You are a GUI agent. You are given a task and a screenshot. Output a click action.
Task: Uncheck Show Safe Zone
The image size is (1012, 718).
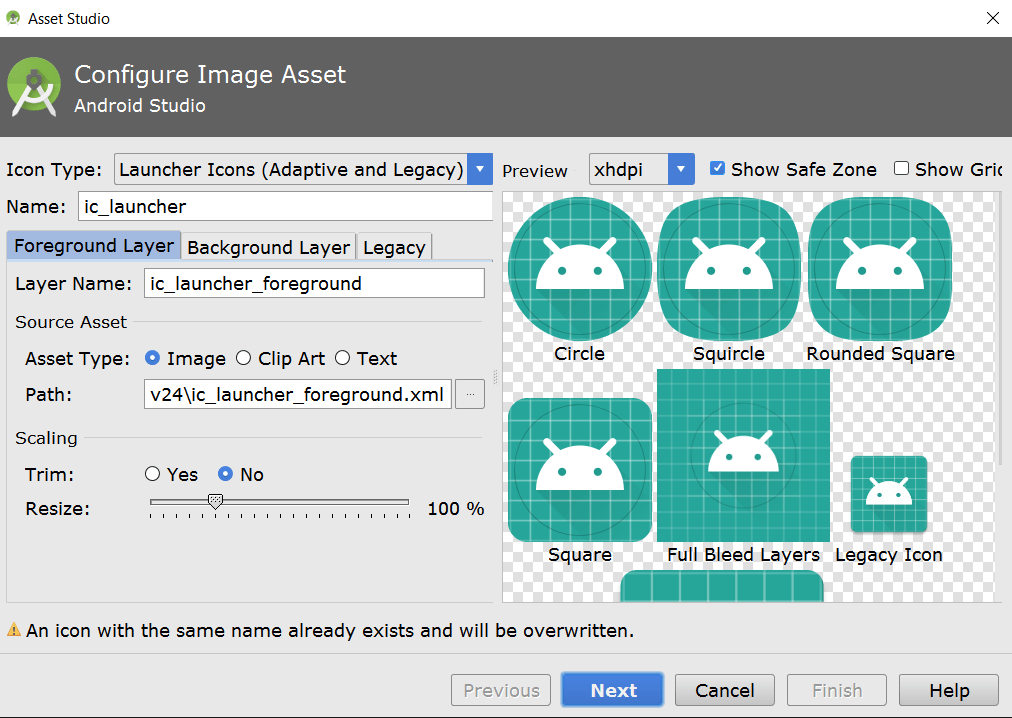click(717, 169)
